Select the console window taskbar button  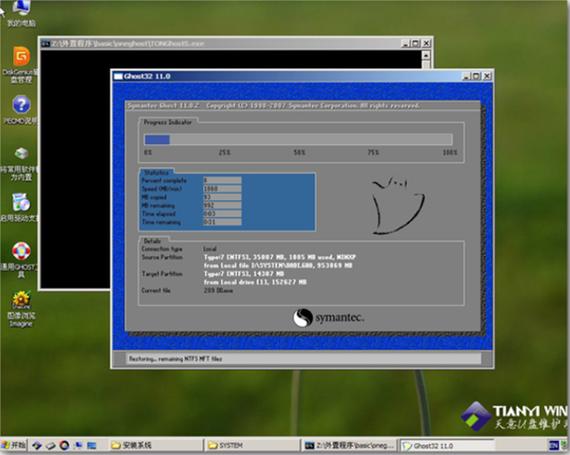tap(350, 445)
